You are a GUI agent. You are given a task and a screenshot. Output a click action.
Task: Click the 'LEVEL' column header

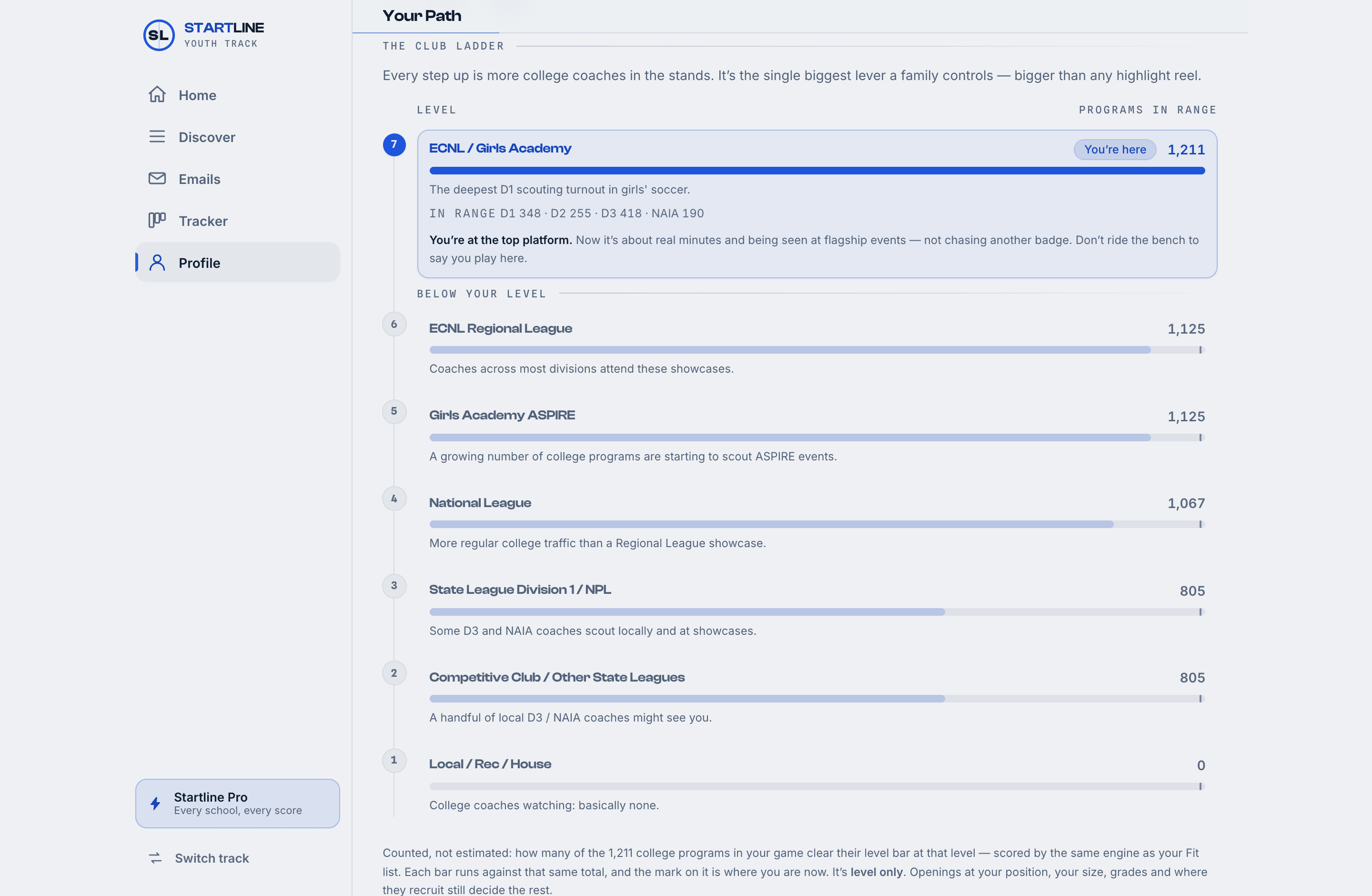click(x=436, y=110)
